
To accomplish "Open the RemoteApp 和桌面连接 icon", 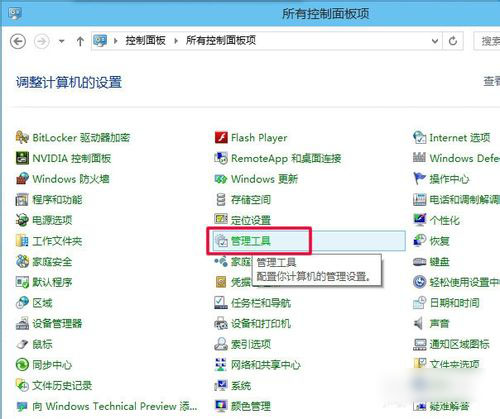I will [221, 158].
